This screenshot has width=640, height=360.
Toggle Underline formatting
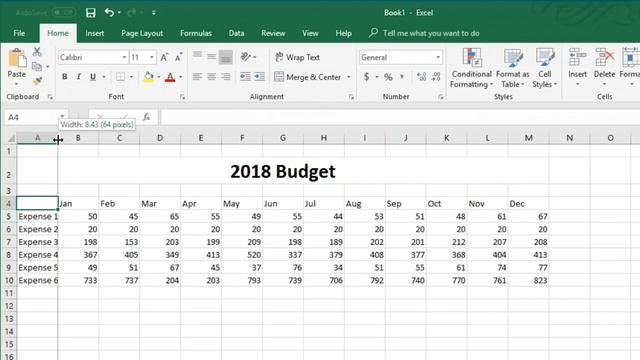(x=93, y=77)
